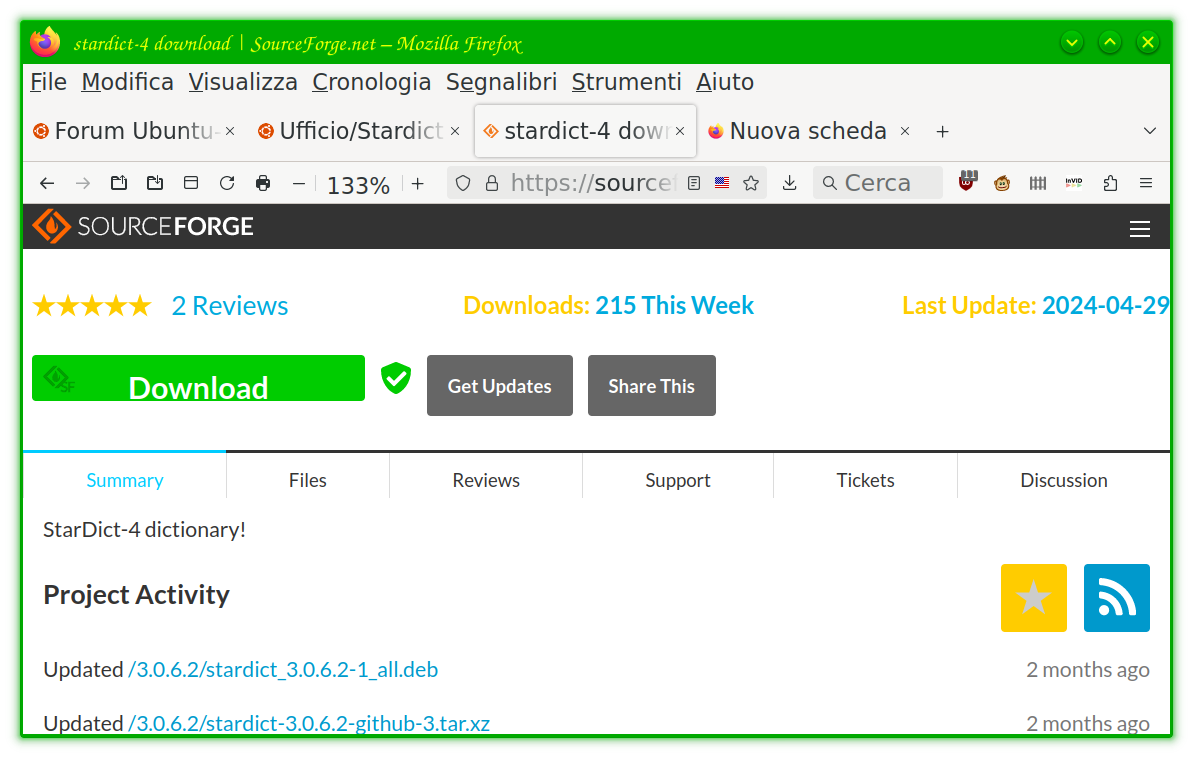Open the Aiuto menu
This screenshot has height=758, width=1193.
pos(725,82)
